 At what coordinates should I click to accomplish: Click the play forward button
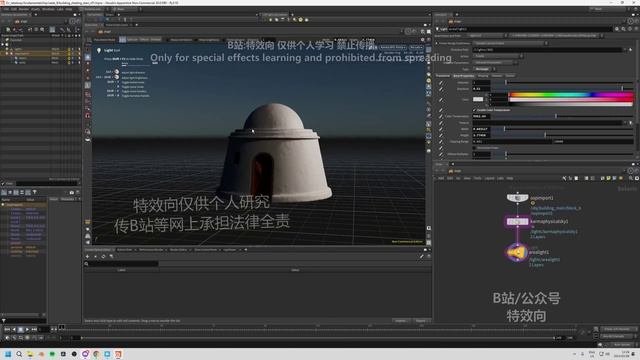point(27,329)
